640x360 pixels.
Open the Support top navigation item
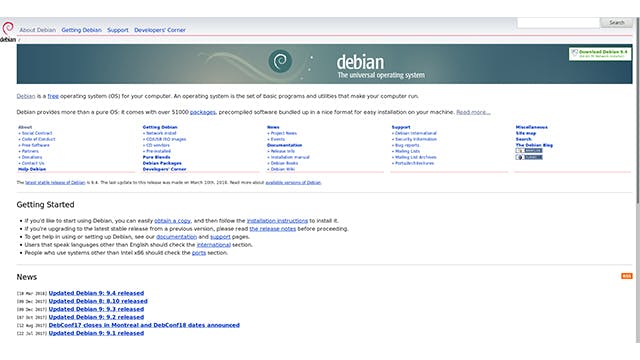point(118,30)
